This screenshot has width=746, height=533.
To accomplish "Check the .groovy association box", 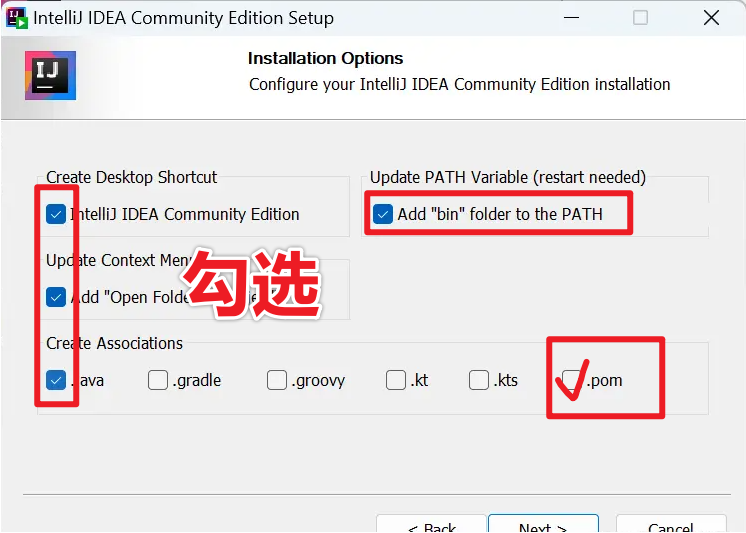I will (x=277, y=380).
